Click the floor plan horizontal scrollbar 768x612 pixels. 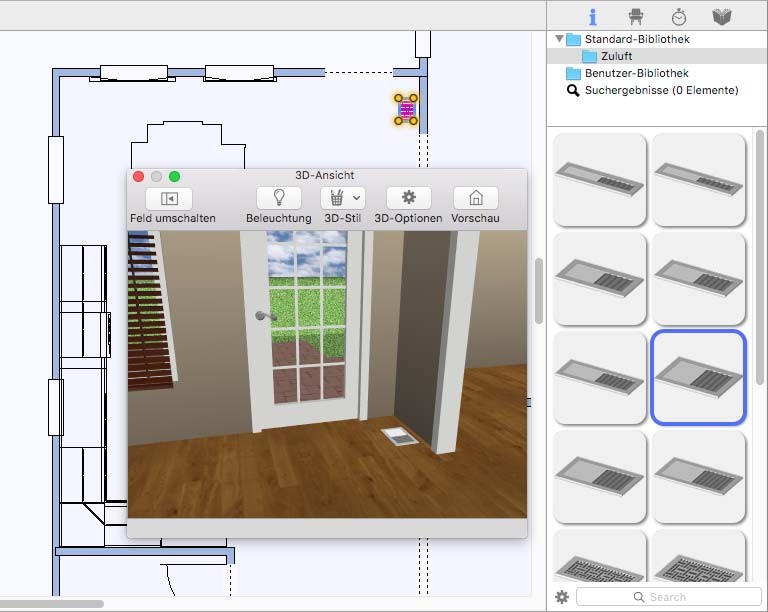(x=51, y=604)
